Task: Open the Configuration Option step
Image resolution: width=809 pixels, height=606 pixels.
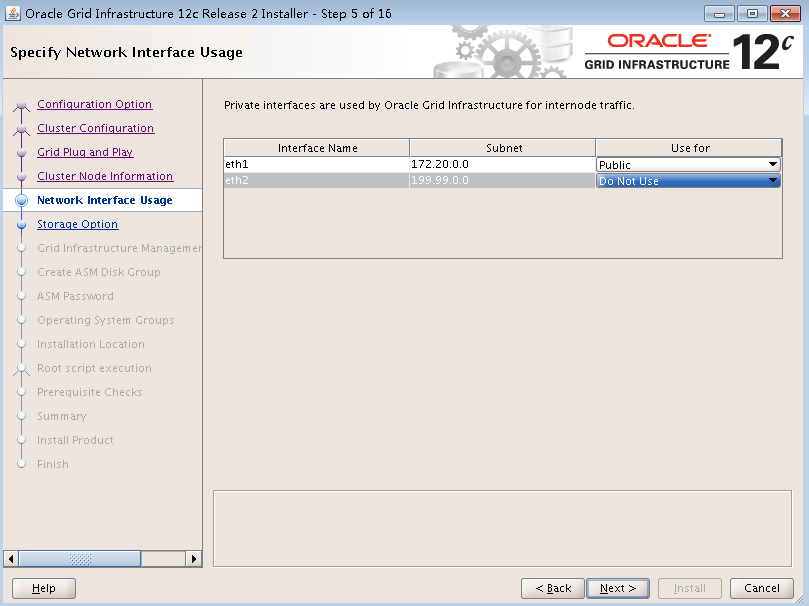Action: pos(94,104)
